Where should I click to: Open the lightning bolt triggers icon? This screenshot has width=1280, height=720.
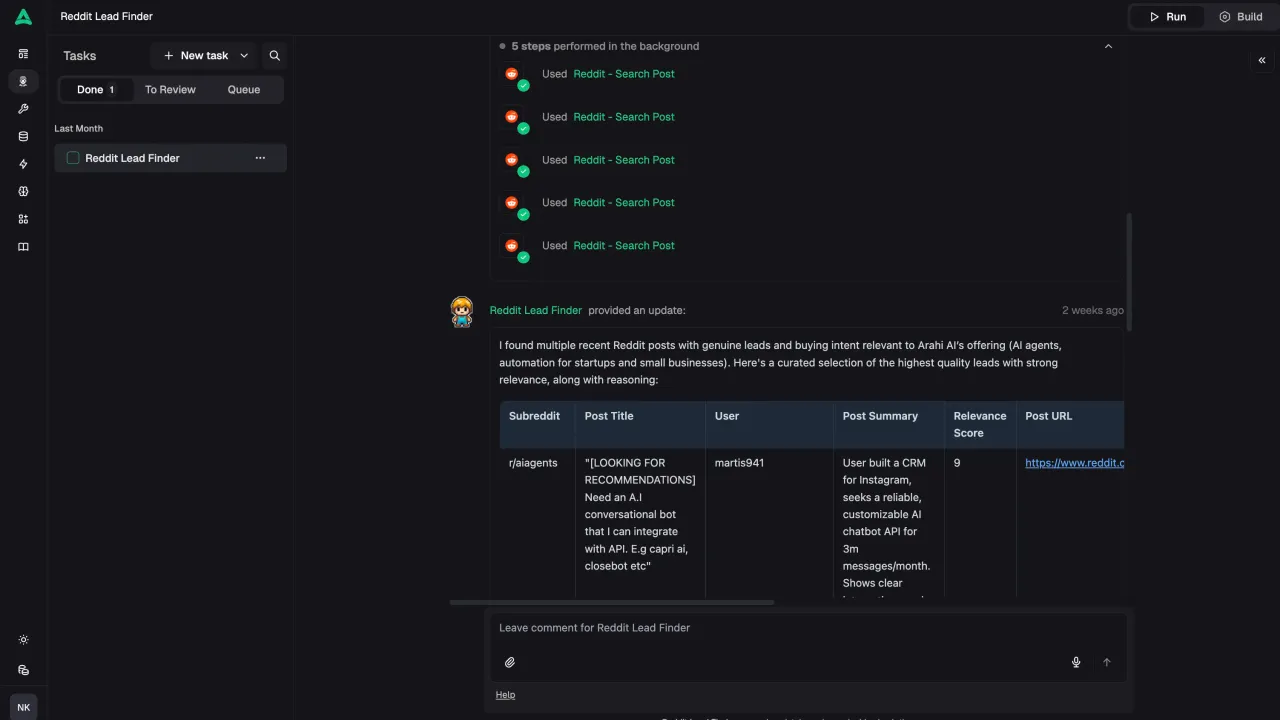point(23,164)
